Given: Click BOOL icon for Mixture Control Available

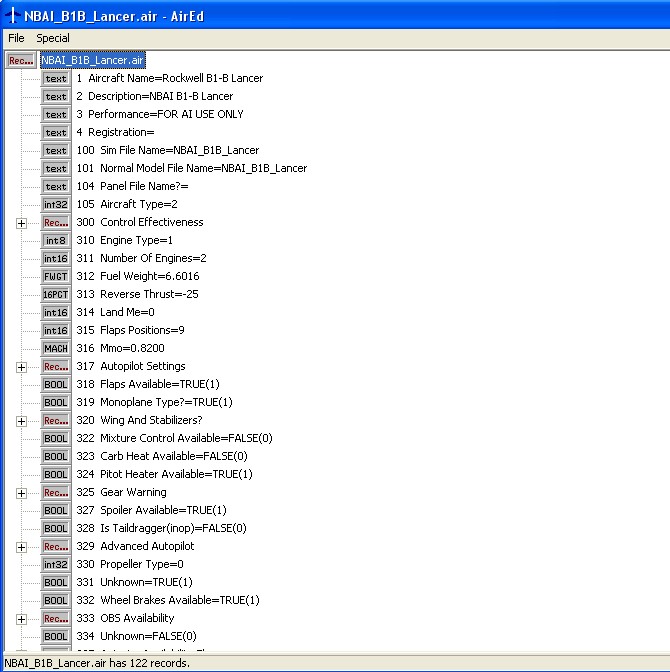Looking at the screenshot, I should [56, 438].
